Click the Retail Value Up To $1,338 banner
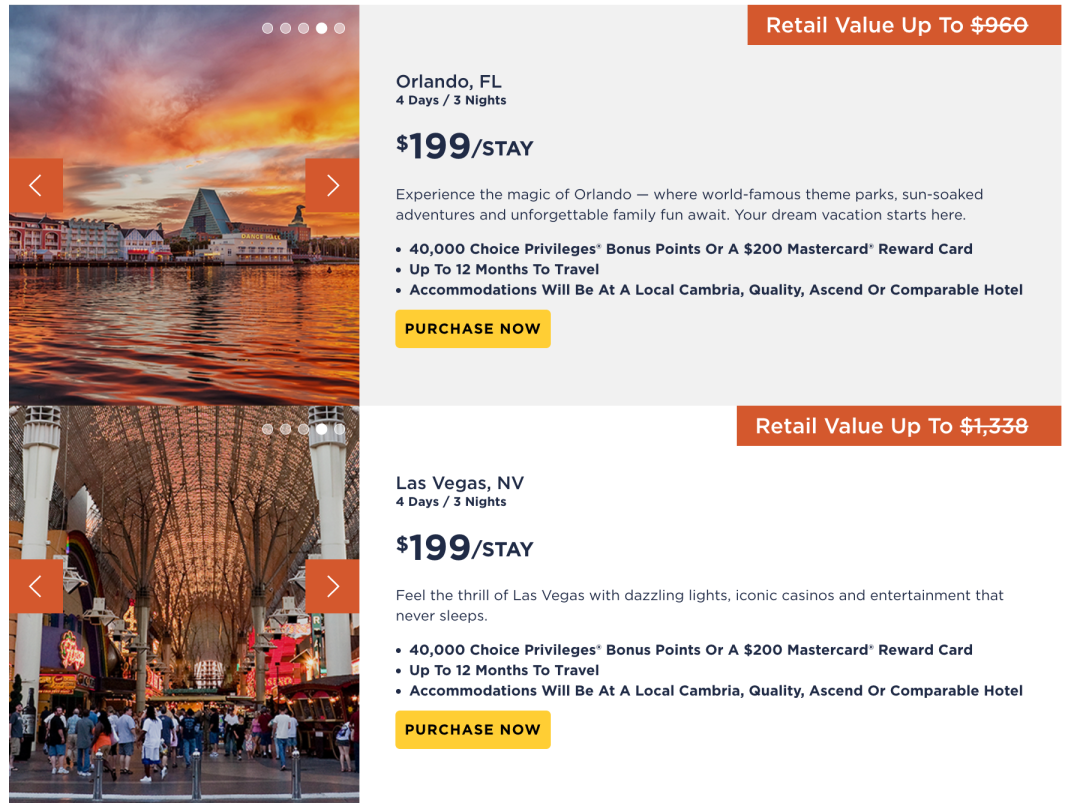The image size is (1080, 803). (x=899, y=426)
